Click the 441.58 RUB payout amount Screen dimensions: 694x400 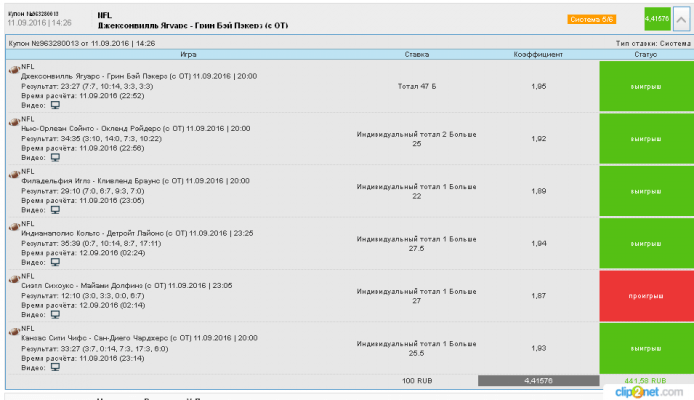click(x=645, y=380)
